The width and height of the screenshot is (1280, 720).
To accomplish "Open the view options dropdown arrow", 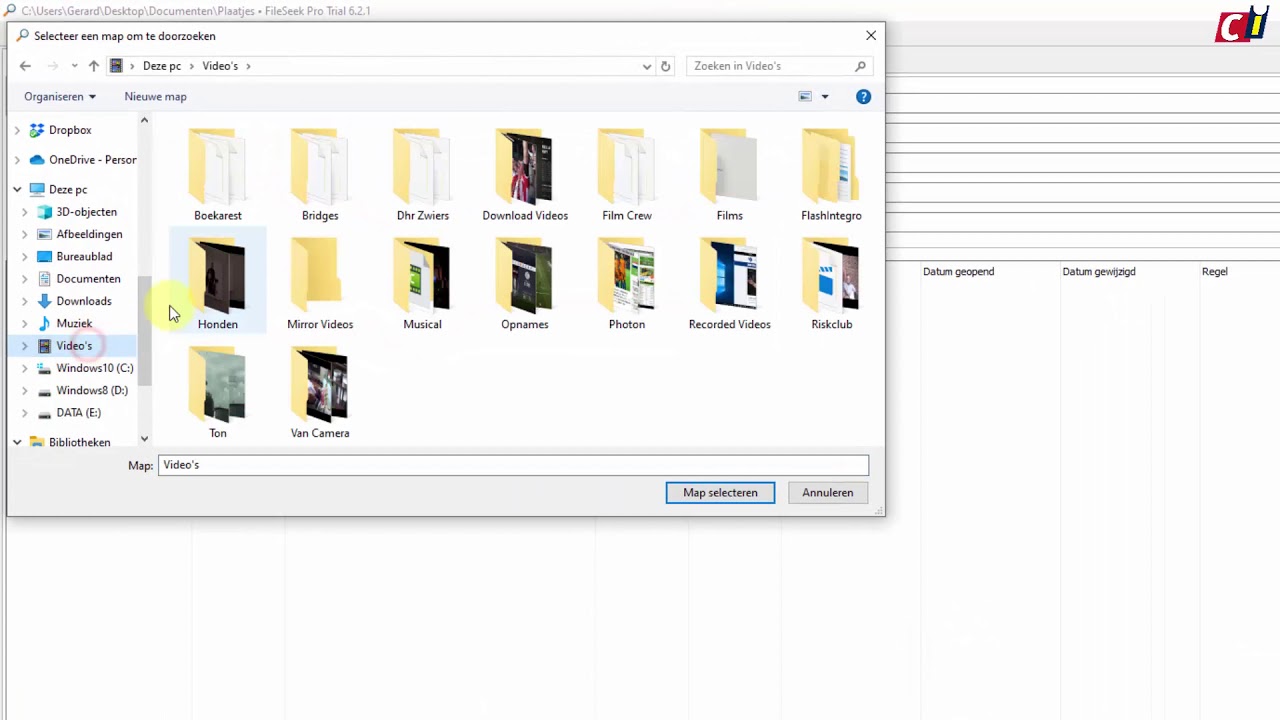I will click(x=825, y=97).
